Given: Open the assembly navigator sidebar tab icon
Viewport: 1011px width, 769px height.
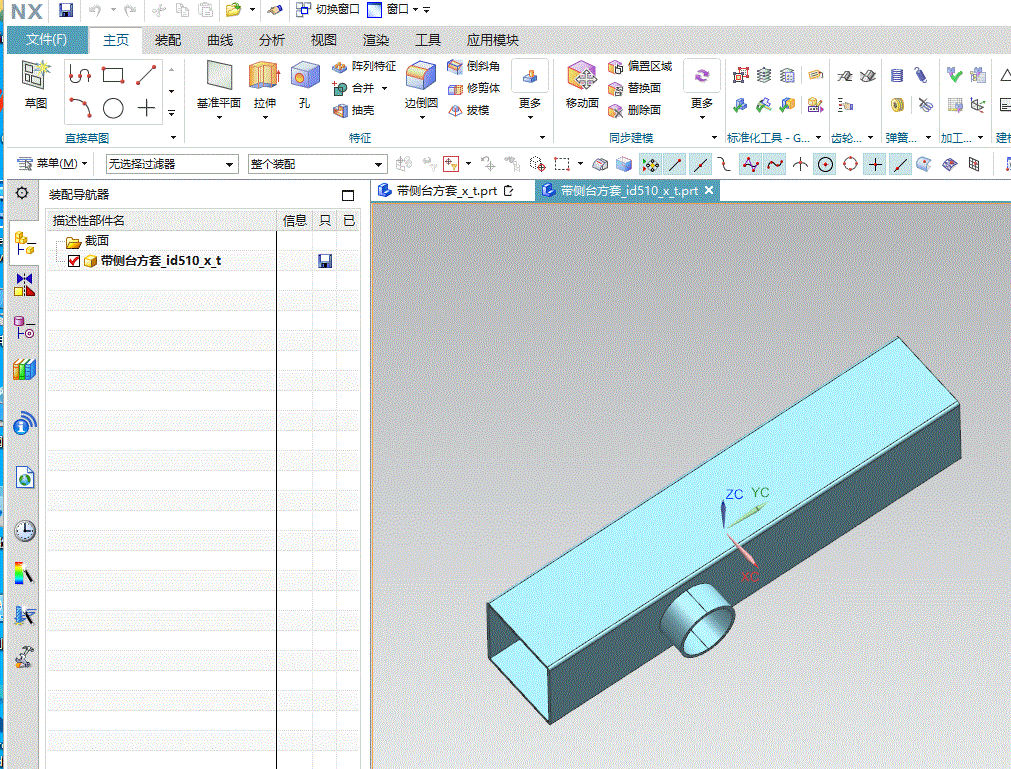Looking at the screenshot, I should point(24,244).
